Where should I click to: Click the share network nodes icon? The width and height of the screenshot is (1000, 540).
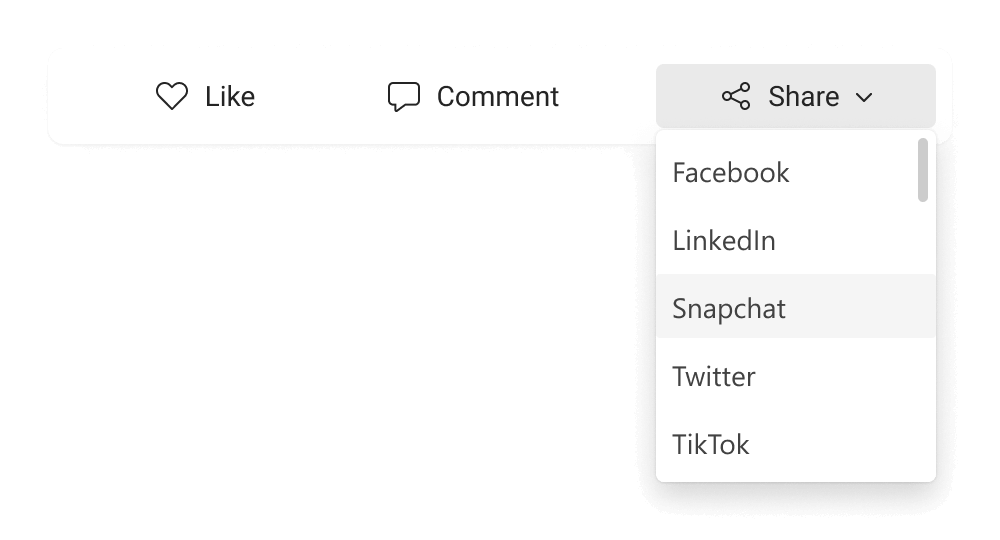click(736, 97)
